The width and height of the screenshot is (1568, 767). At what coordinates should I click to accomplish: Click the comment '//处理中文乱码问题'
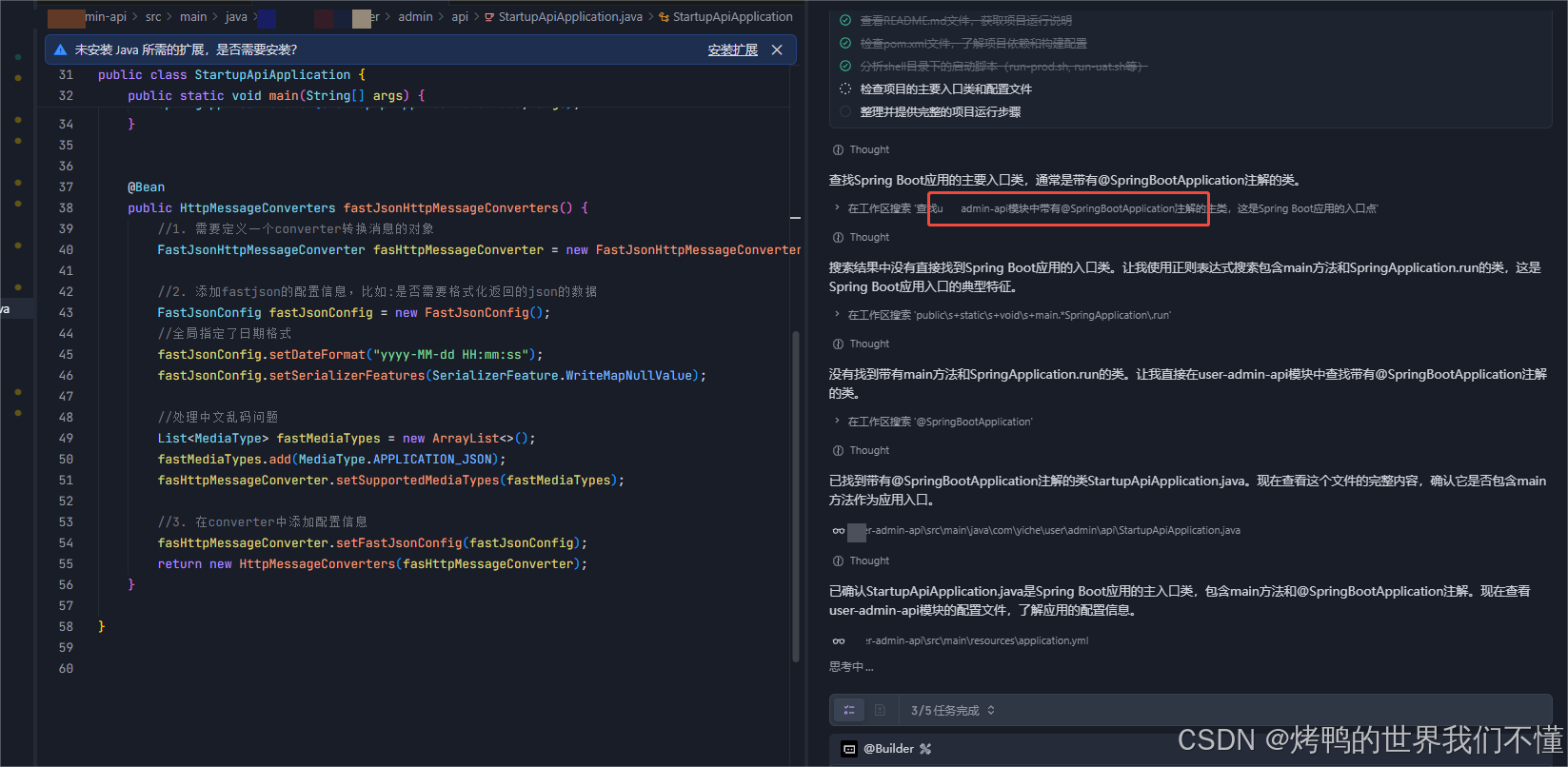[218, 418]
